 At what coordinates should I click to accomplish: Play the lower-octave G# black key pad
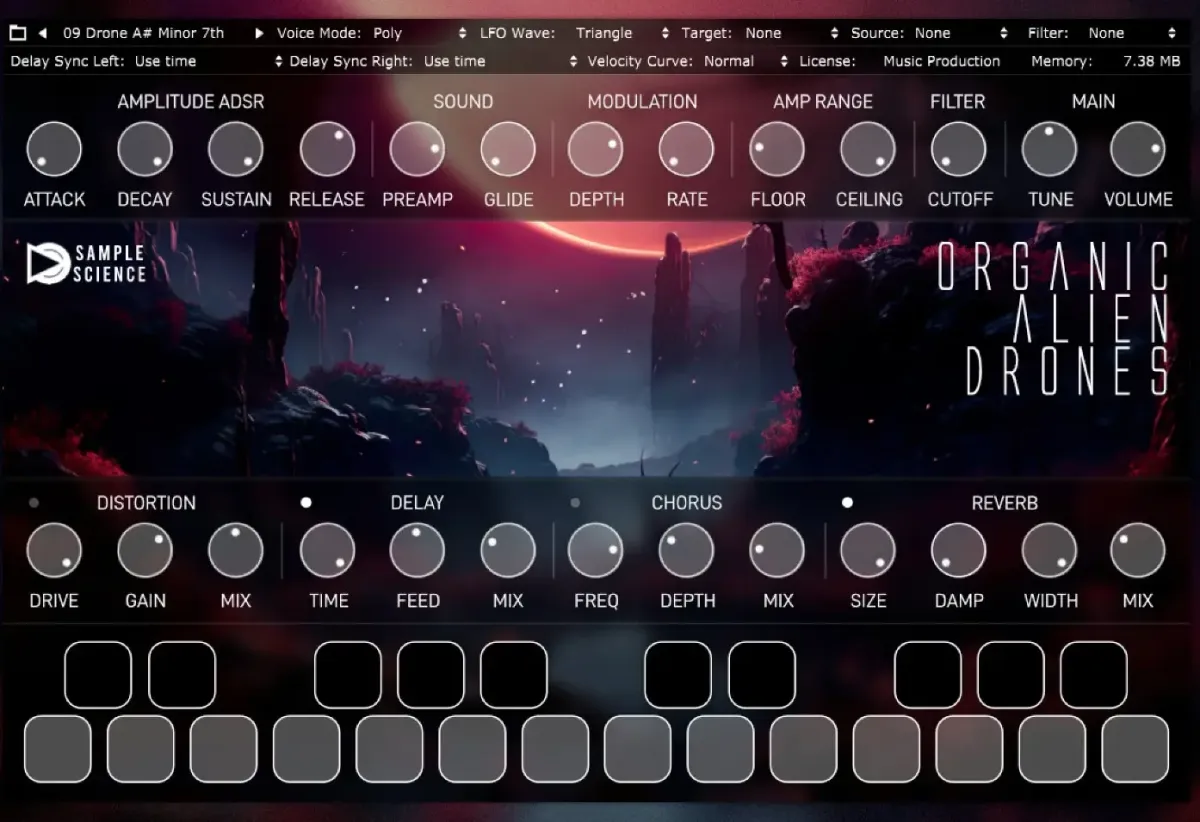431,675
